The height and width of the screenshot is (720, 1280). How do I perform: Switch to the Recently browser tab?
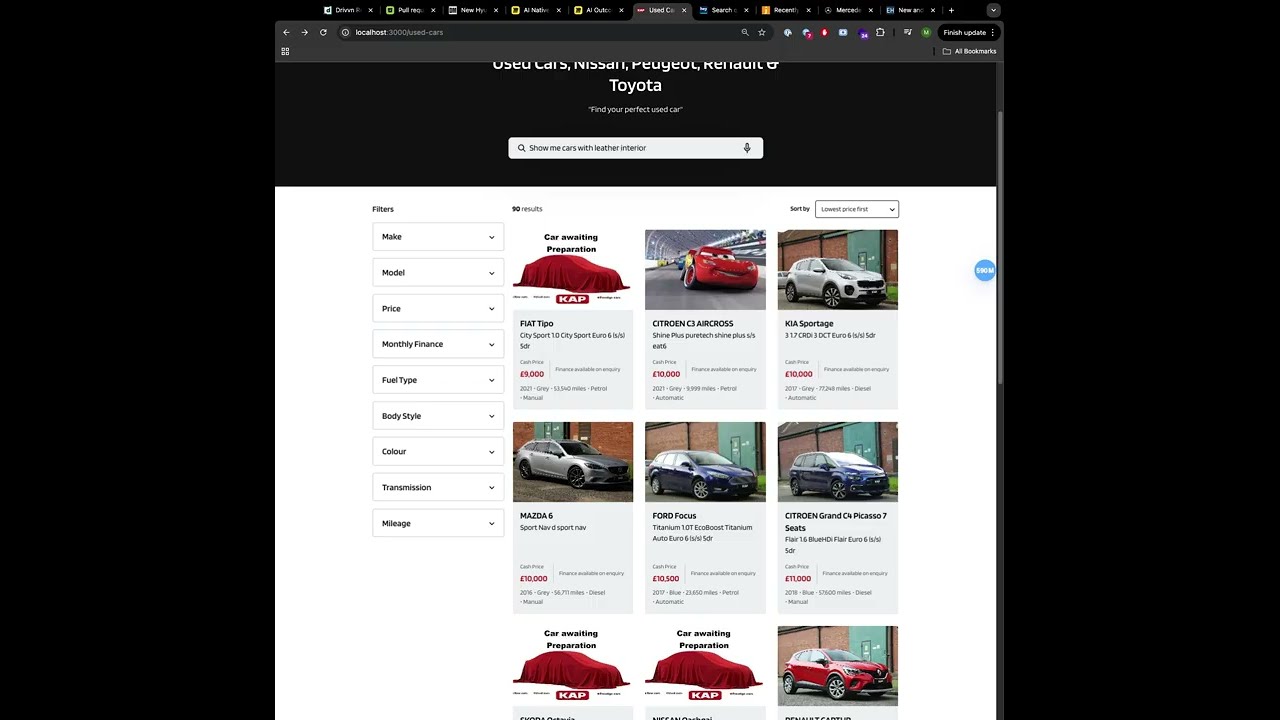coord(785,10)
